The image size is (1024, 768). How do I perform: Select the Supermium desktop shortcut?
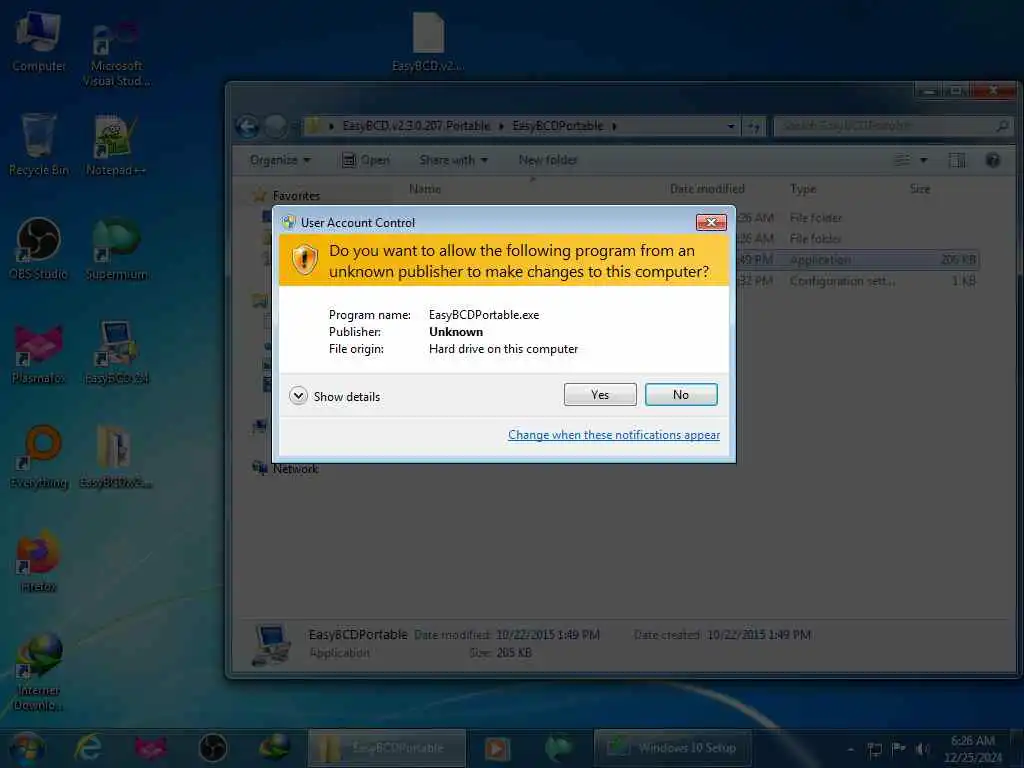(x=116, y=248)
